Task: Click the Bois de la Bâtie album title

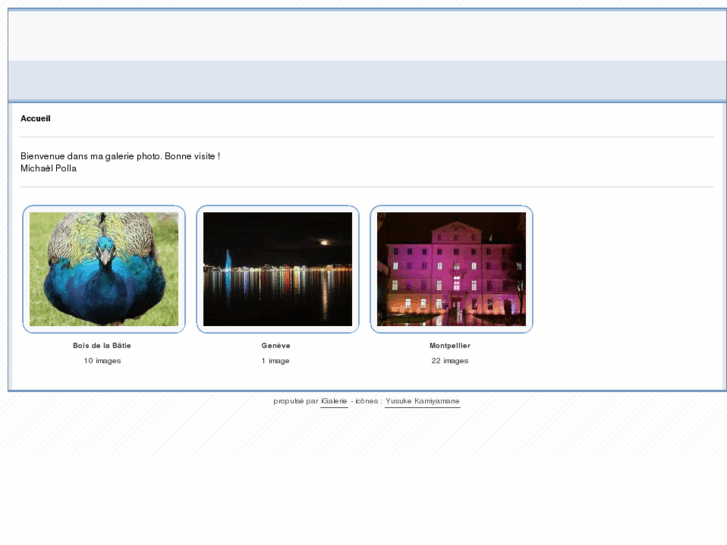Action: click(102, 346)
